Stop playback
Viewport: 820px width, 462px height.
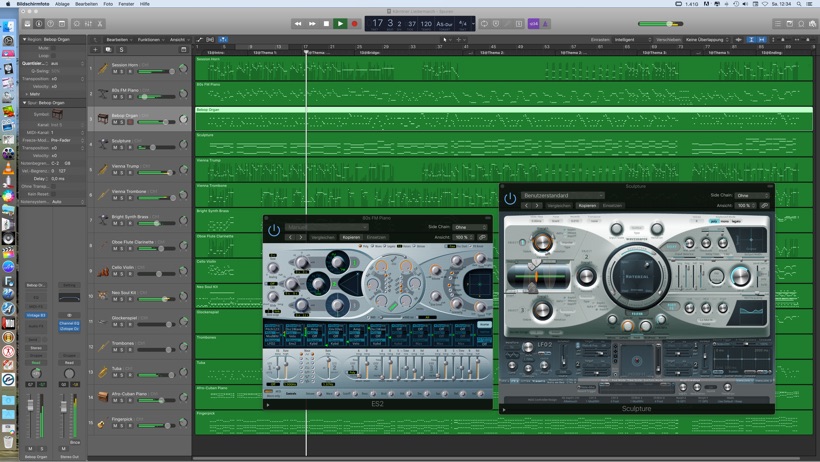326,24
